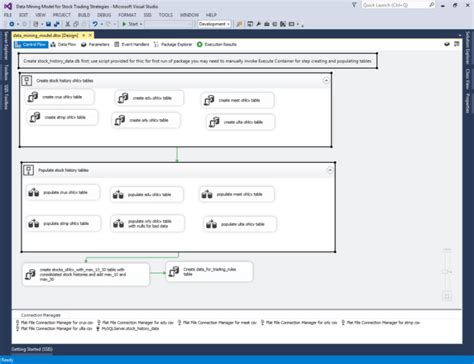The image size is (474, 364).
Task: Click the data flow icon on populate crus ohlcv table
Action: coord(34,192)
